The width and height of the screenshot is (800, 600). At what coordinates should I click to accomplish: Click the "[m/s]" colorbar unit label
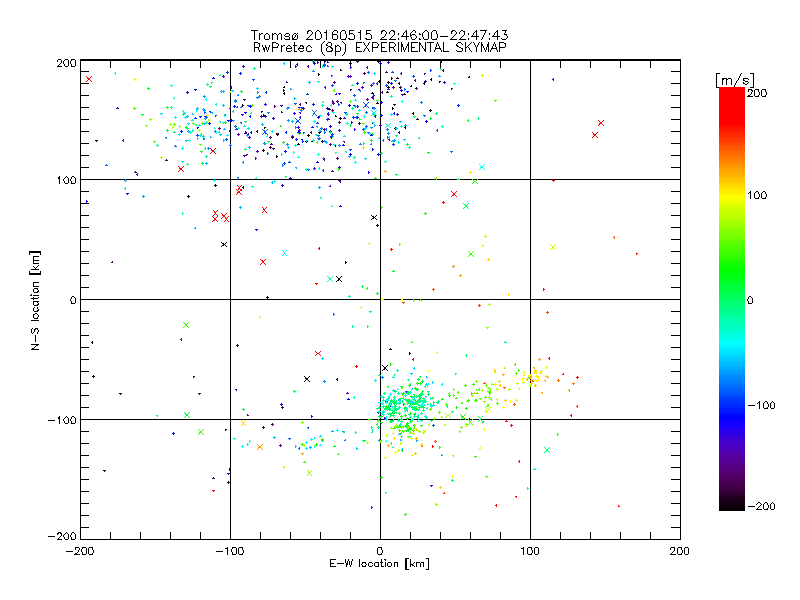(x=735, y=80)
